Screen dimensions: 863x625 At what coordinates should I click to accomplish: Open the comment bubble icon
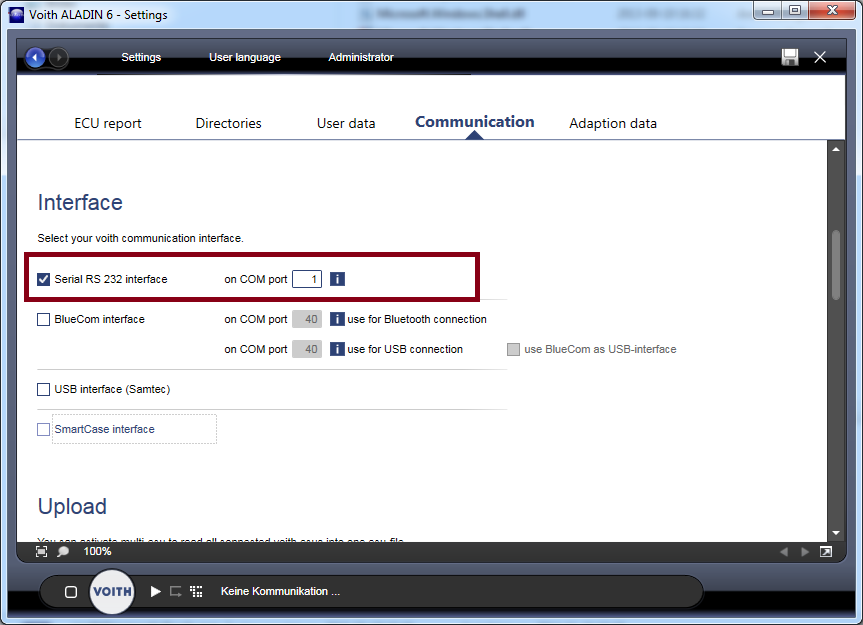point(63,551)
